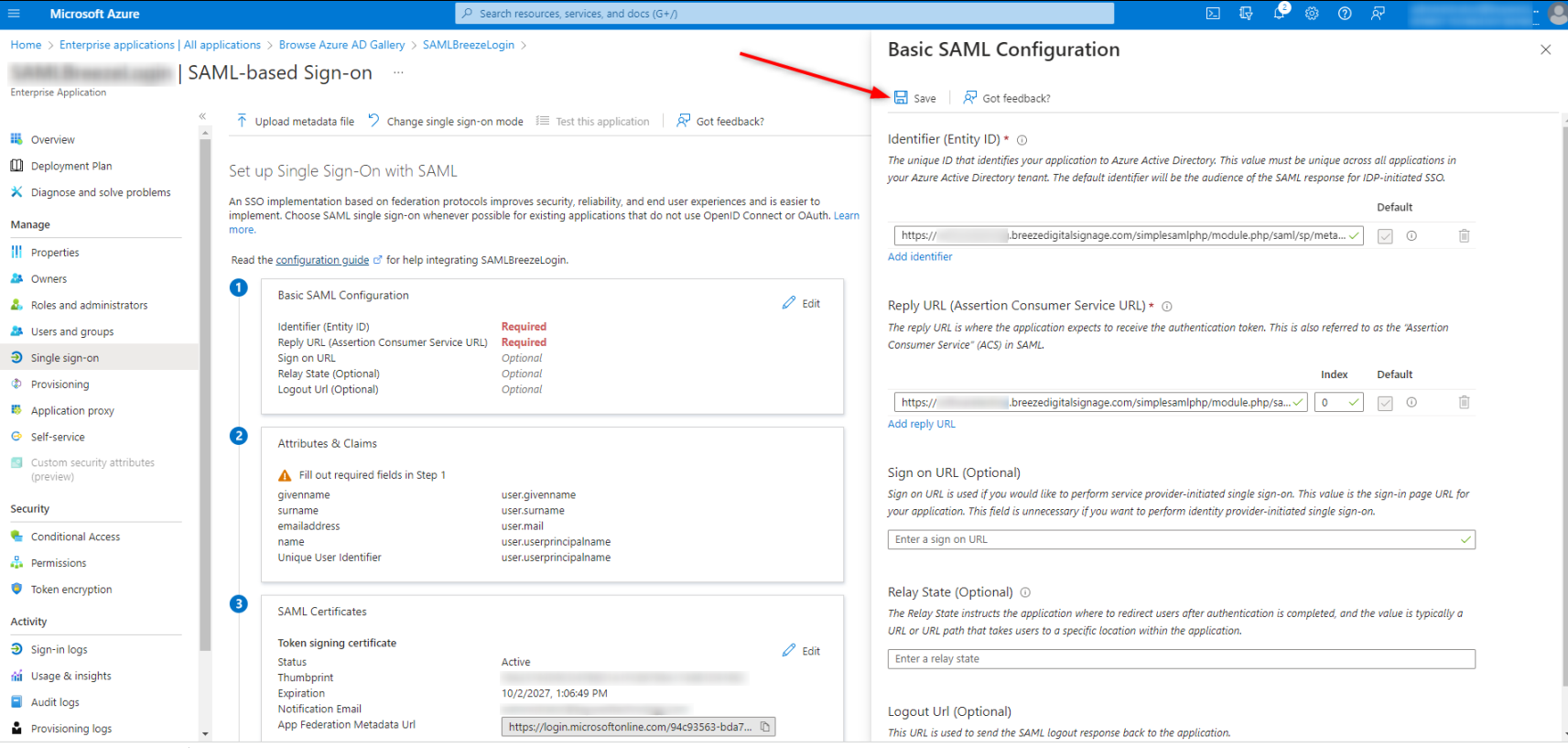Open Usage & insights
The image size is (1568, 748).
pyautogui.click(x=70, y=677)
